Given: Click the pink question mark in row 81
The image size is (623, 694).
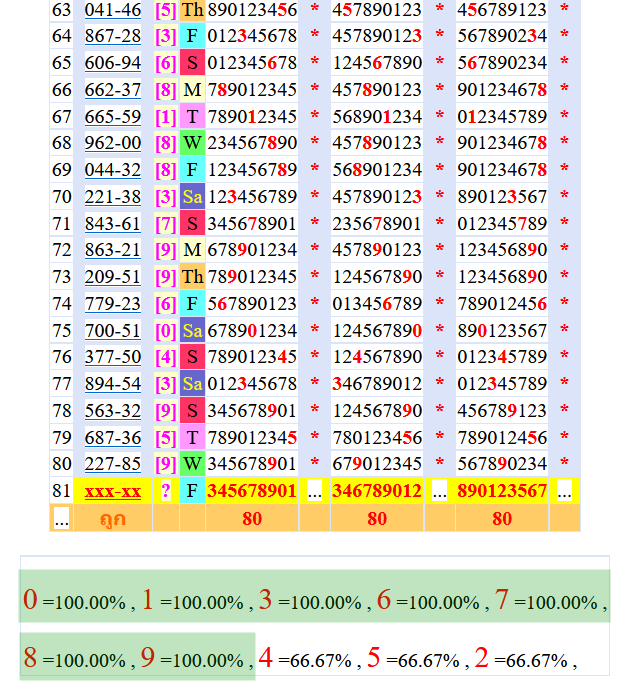Looking at the screenshot, I should coord(165,491).
